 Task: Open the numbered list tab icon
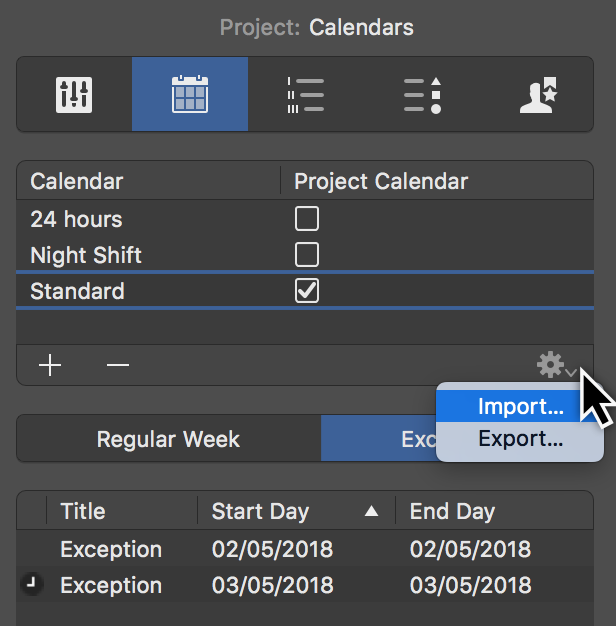point(304,95)
